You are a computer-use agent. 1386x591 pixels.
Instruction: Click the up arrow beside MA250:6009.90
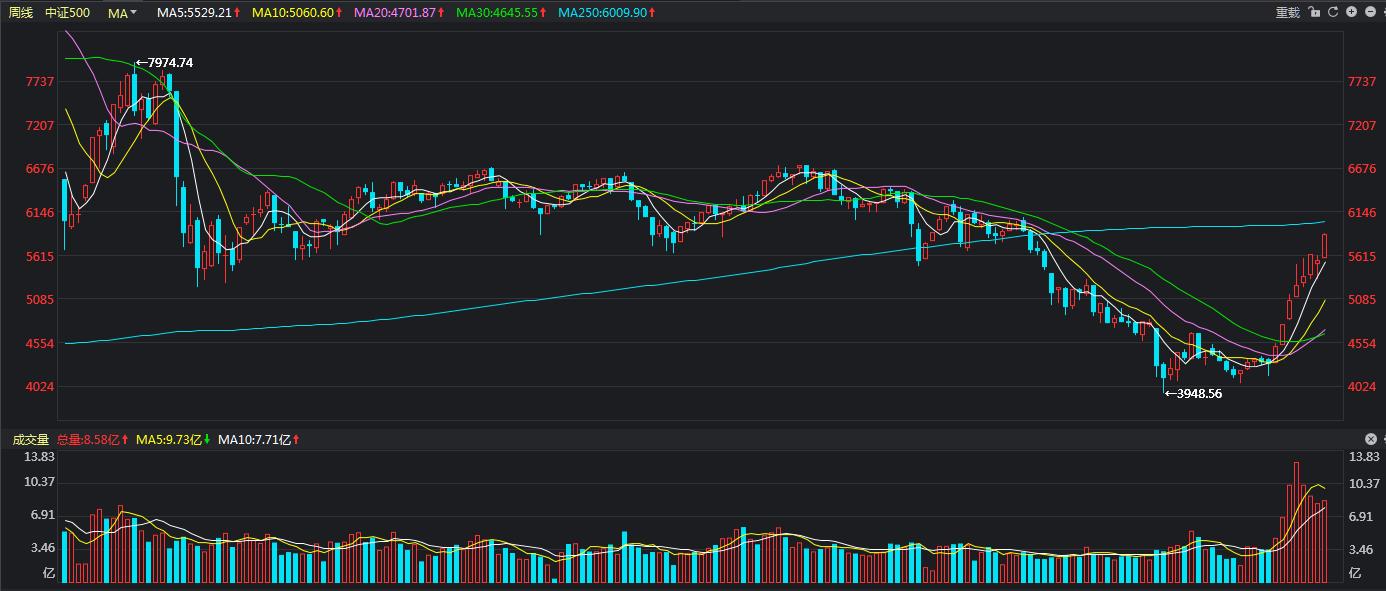click(652, 13)
